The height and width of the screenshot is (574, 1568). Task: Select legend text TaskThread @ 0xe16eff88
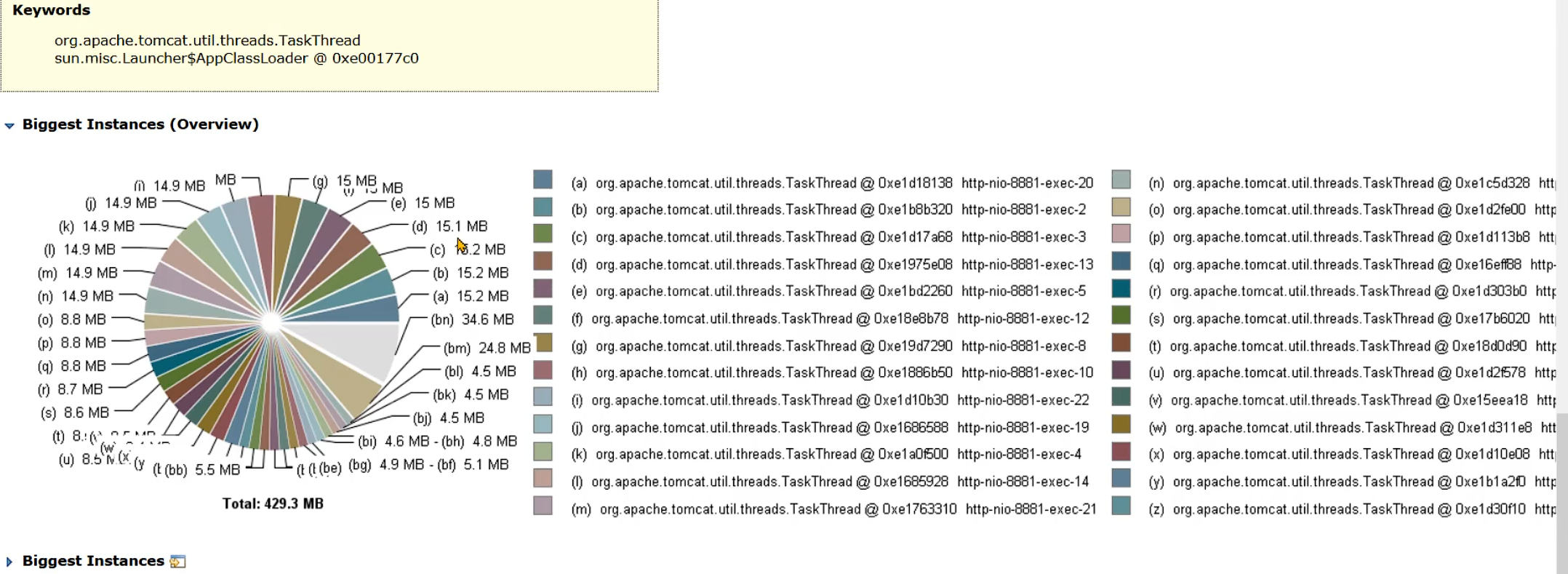click(1442, 265)
